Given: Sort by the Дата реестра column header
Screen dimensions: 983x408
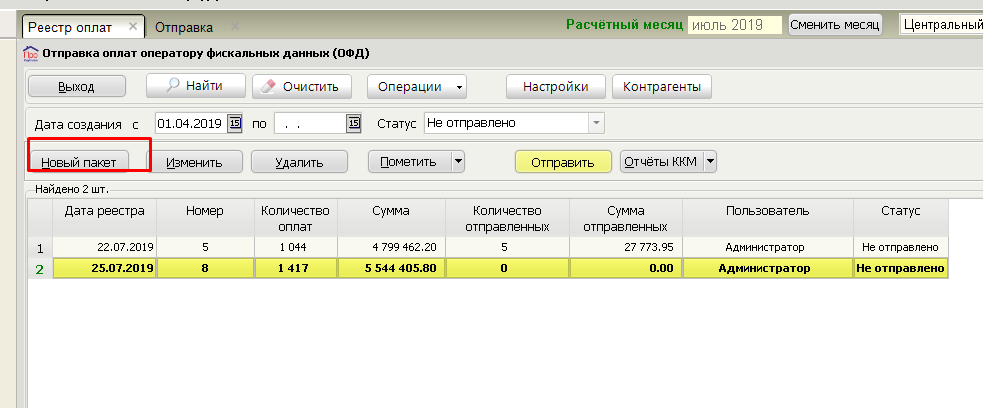Looking at the screenshot, I should [105, 217].
